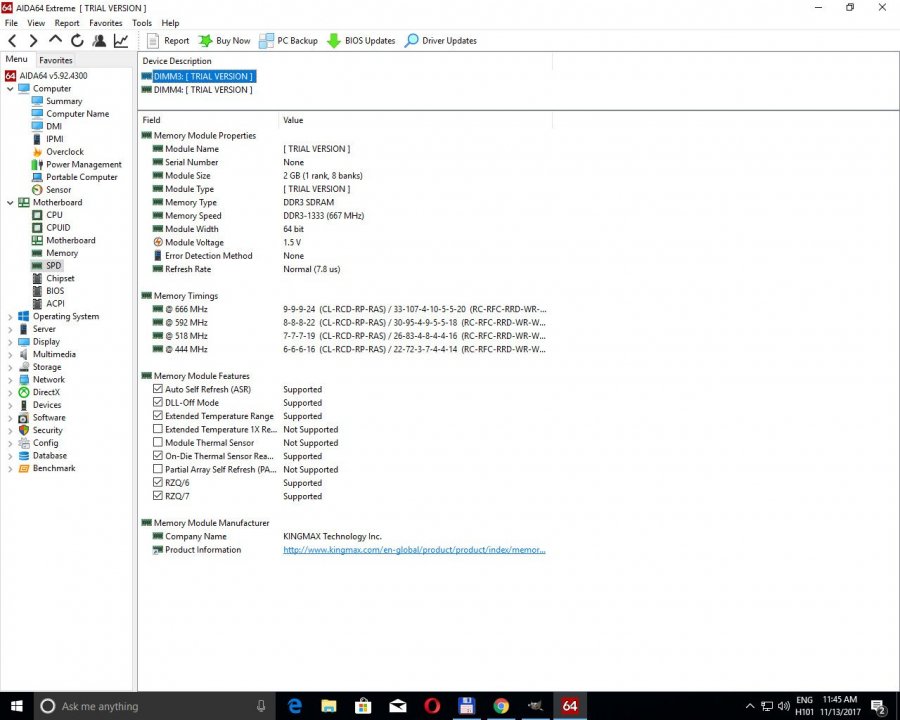The height and width of the screenshot is (720, 900).
Task: Select the Overclock tree item
Action: 65,152
